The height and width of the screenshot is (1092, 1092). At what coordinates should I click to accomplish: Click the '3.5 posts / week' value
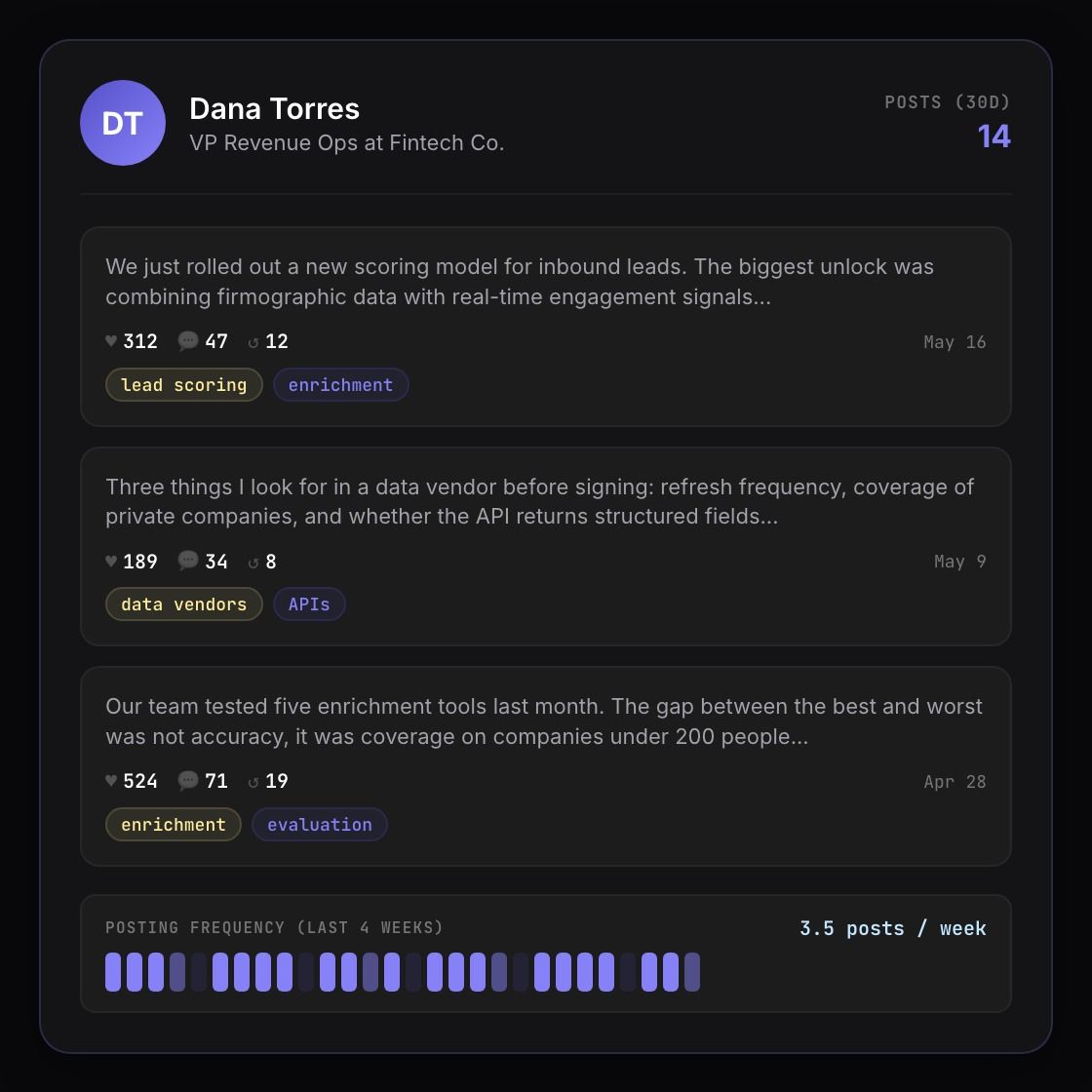pos(893,928)
